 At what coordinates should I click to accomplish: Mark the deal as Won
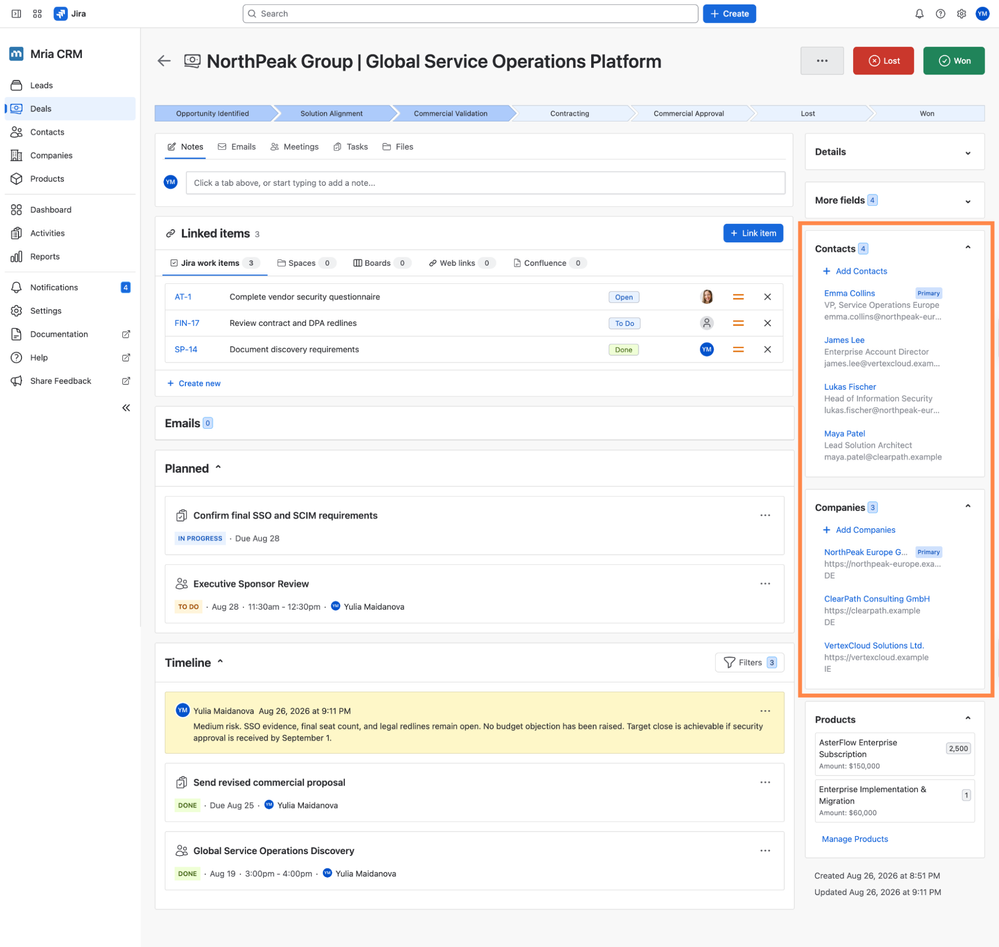(x=954, y=61)
